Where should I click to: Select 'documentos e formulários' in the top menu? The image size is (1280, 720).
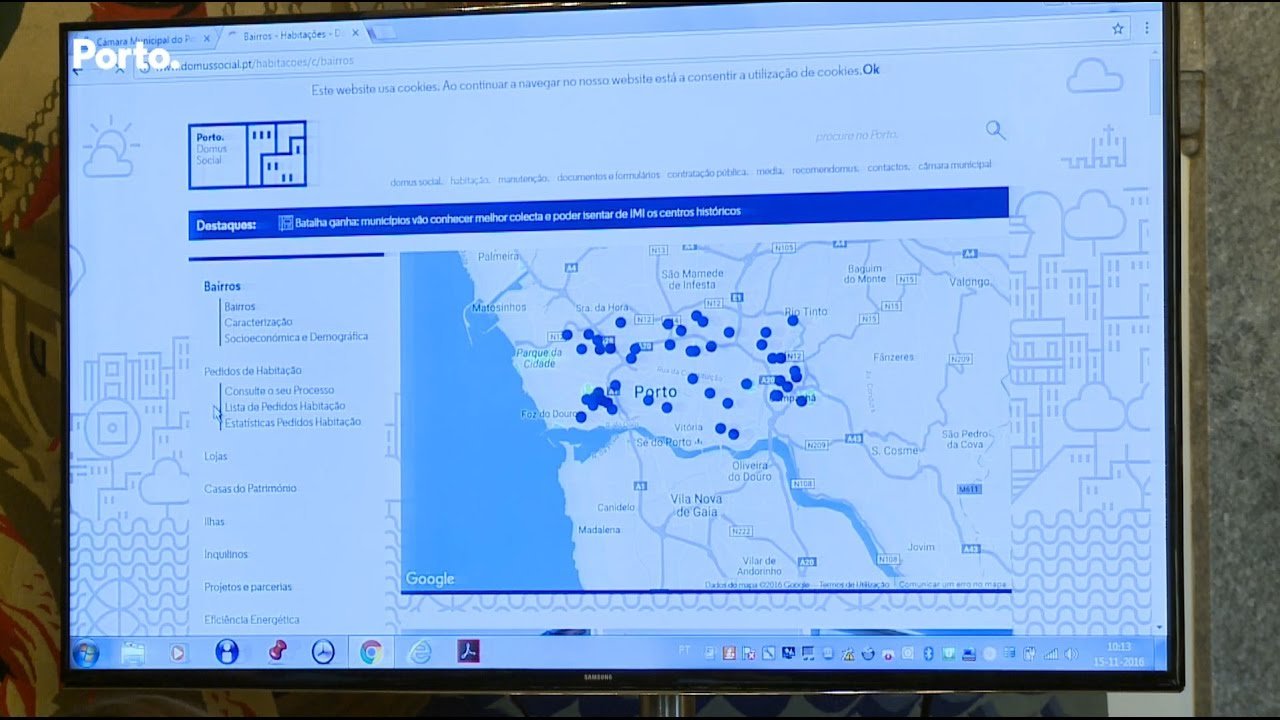tap(608, 176)
